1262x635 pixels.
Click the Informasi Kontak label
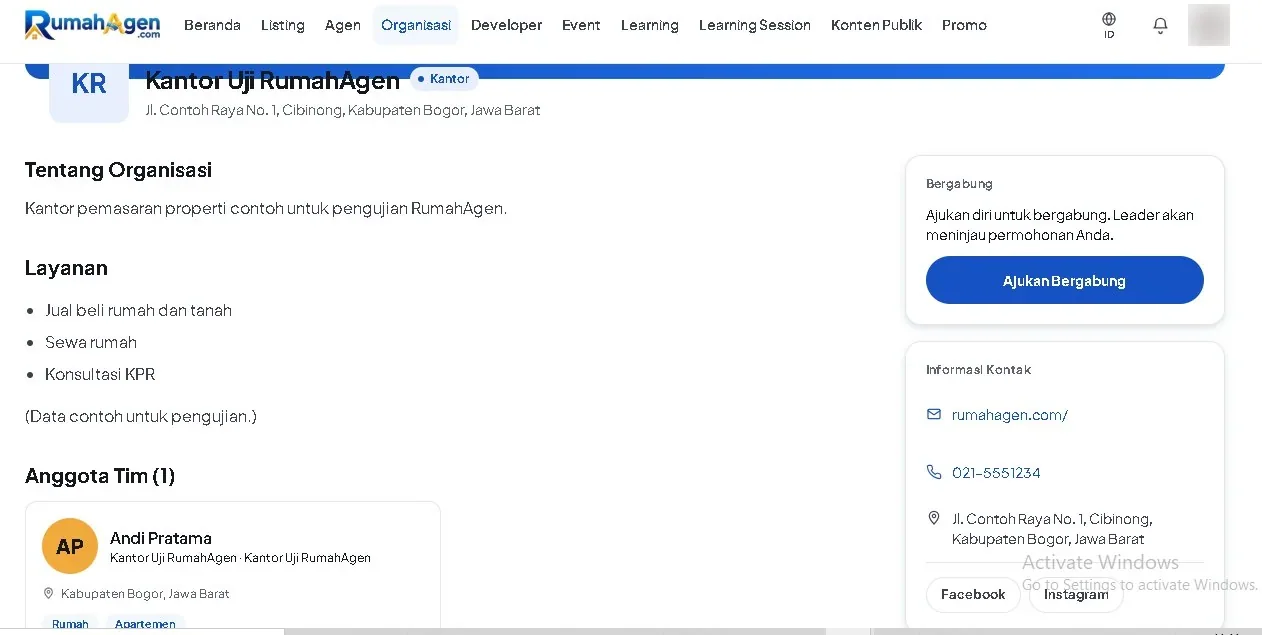(x=978, y=370)
